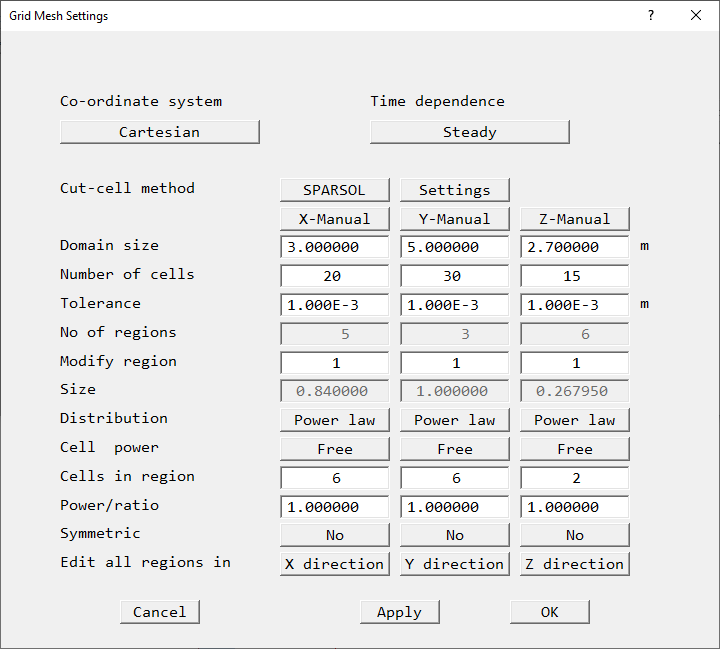Click the help question mark icon
Image resolution: width=720 pixels, height=649 pixels.
coord(651,16)
